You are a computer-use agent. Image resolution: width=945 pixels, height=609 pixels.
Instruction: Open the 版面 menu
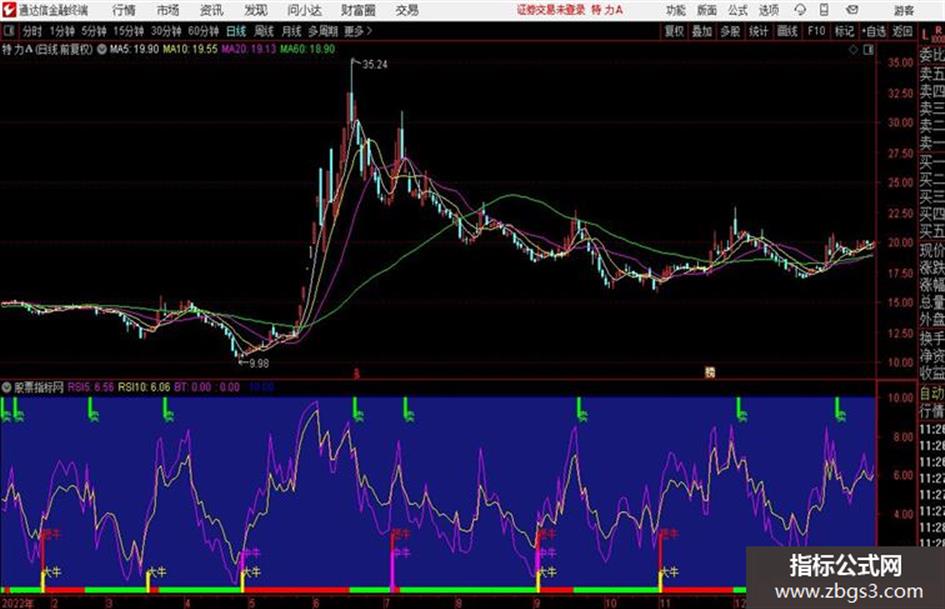[x=707, y=10]
